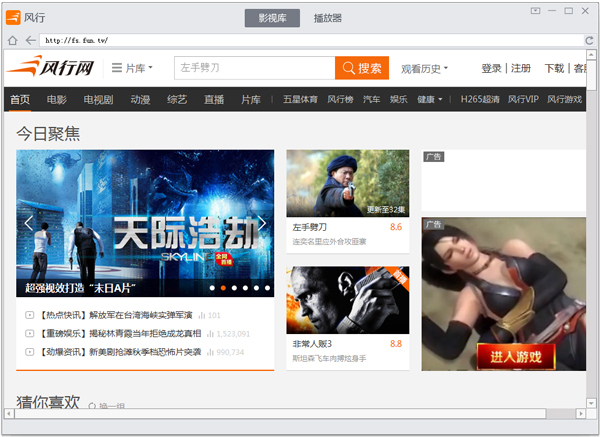The image size is (600, 437).
Task: Go back with the back arrow icon
Action: [x=31, y=40]
